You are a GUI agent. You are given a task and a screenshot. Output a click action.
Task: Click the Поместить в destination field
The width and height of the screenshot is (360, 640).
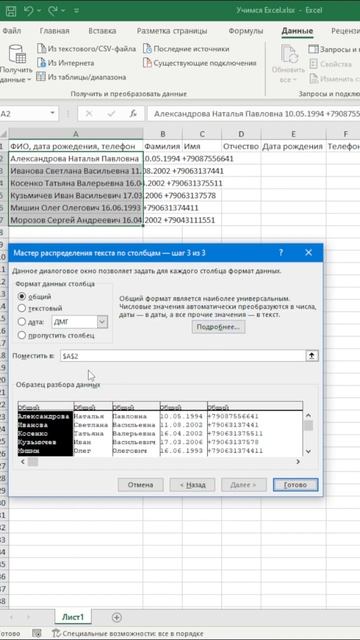[x=183, y=356]
